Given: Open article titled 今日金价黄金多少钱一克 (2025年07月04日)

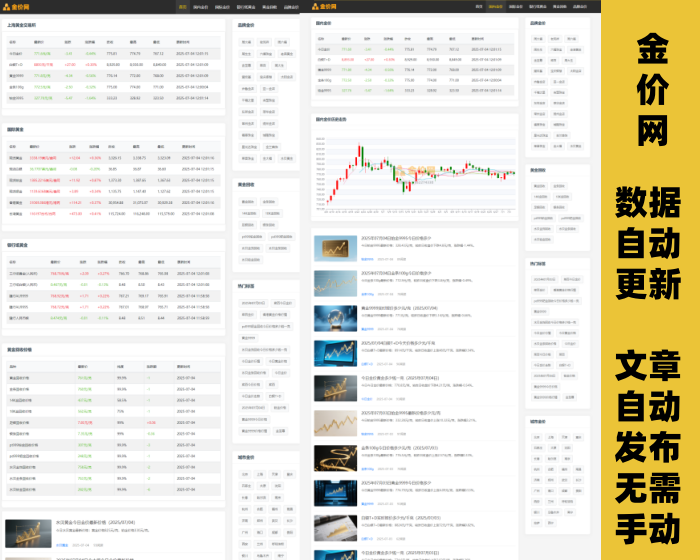Looking at the screenshot, I should tap(398, 377).
